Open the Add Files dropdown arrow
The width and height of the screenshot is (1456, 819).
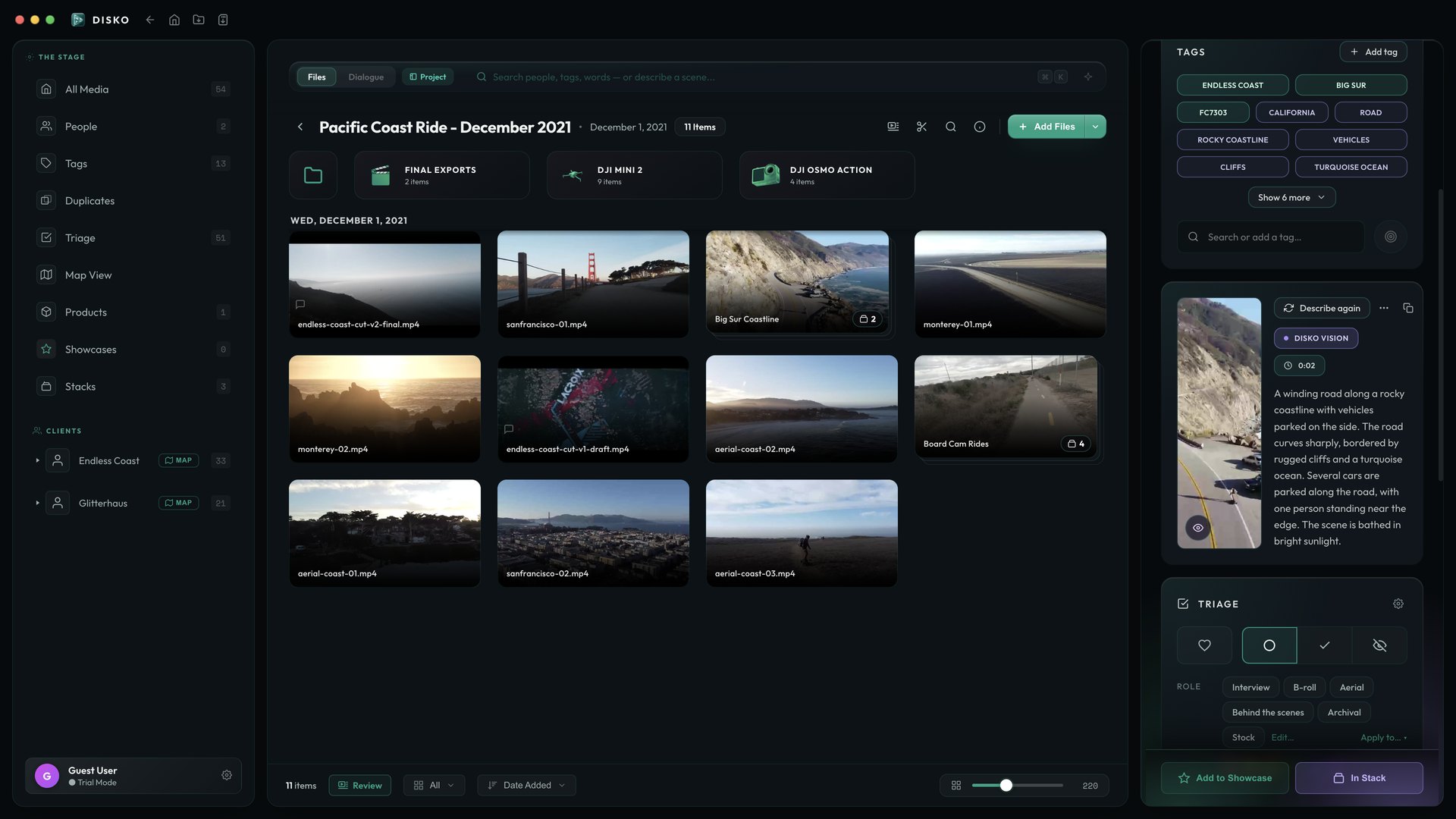tap(1095, 127)
